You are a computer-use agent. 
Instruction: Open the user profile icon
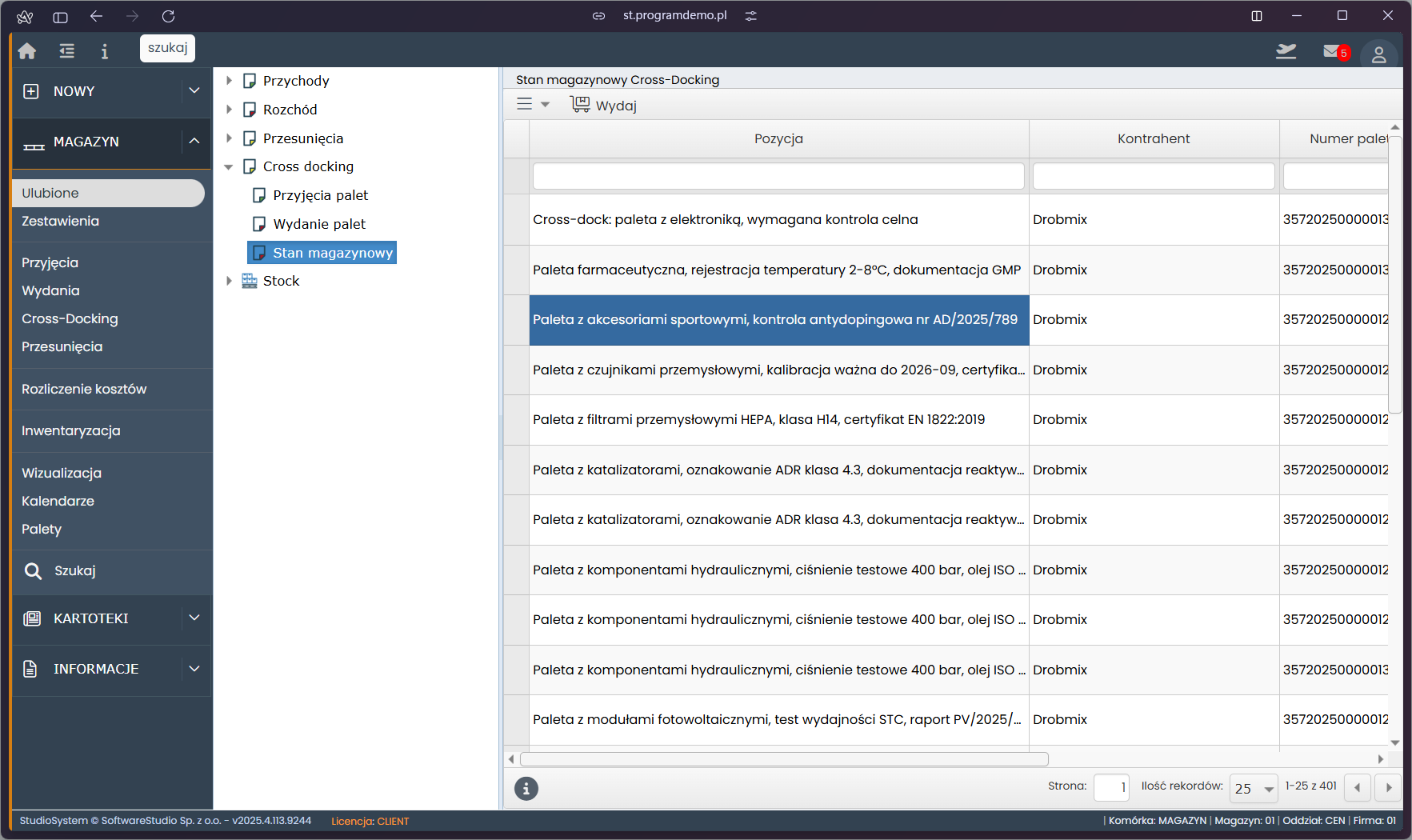click(1378, 54)
